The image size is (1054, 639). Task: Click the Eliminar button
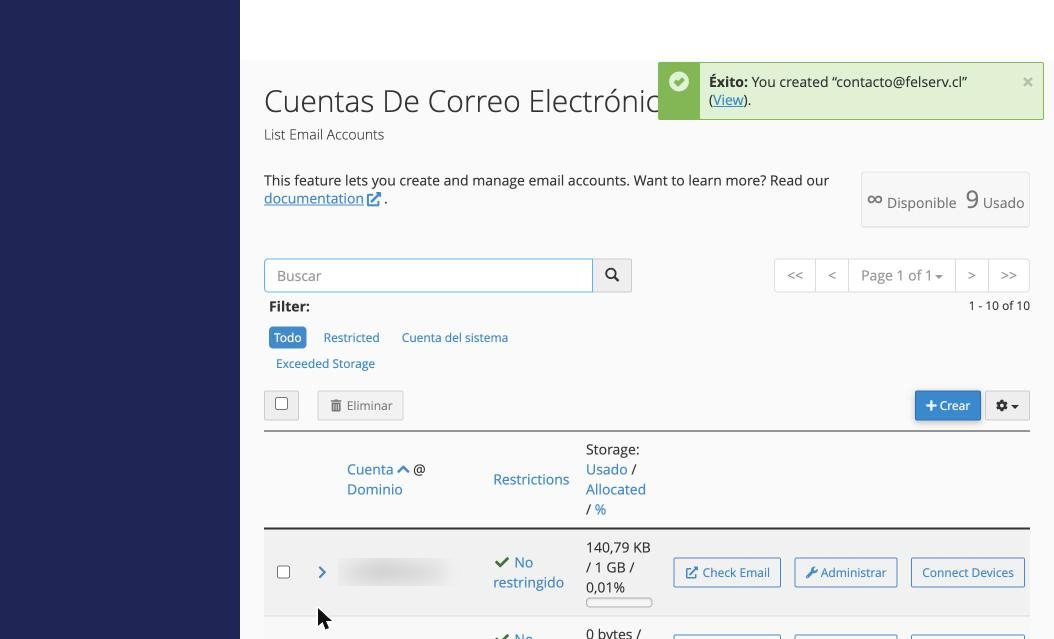(x=360, y=406)
